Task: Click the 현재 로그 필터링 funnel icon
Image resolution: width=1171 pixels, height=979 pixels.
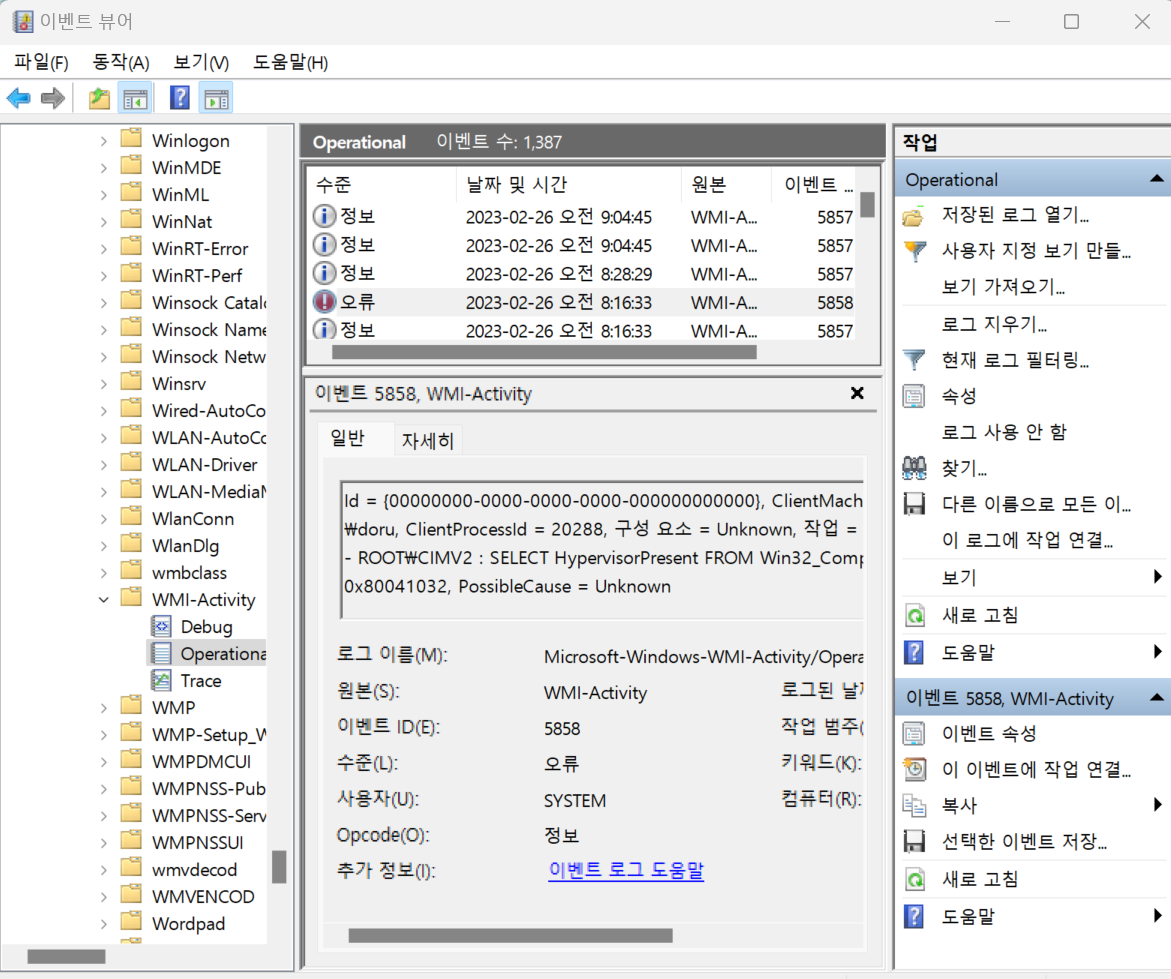Action: 914,360
